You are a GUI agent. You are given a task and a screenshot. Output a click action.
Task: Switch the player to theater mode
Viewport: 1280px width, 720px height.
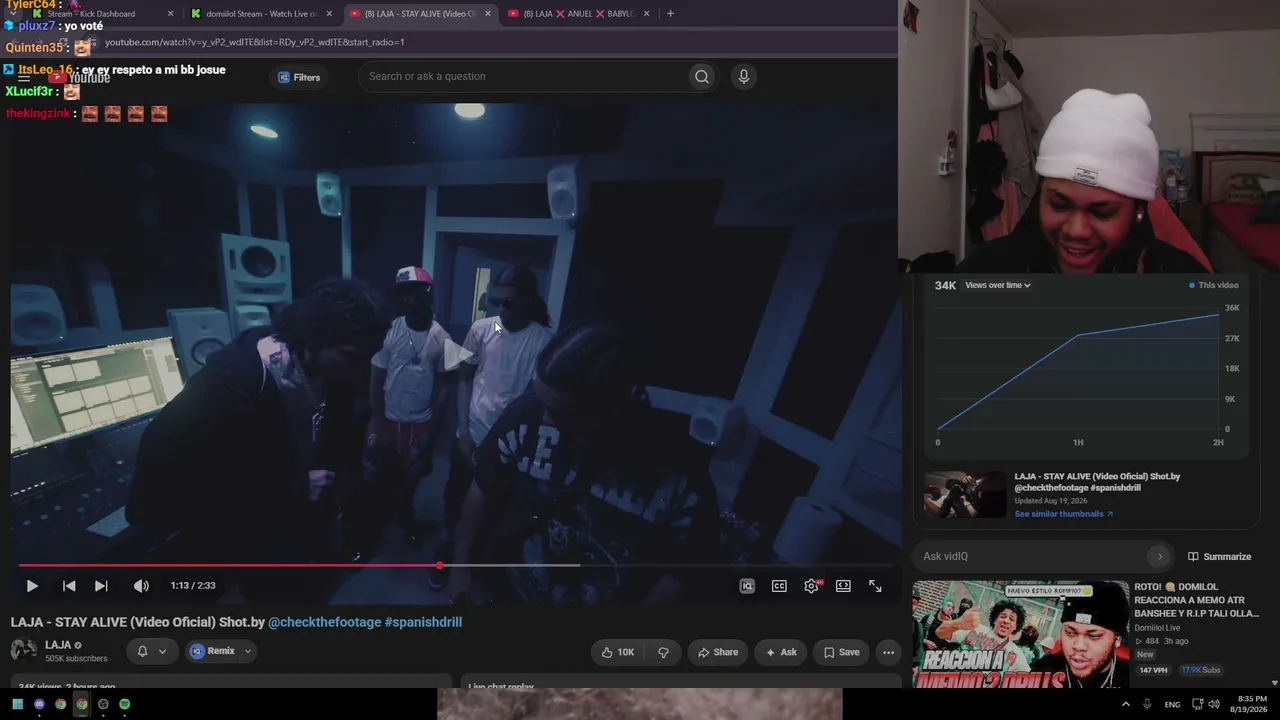pyautogui.click(x=843, y=586)
